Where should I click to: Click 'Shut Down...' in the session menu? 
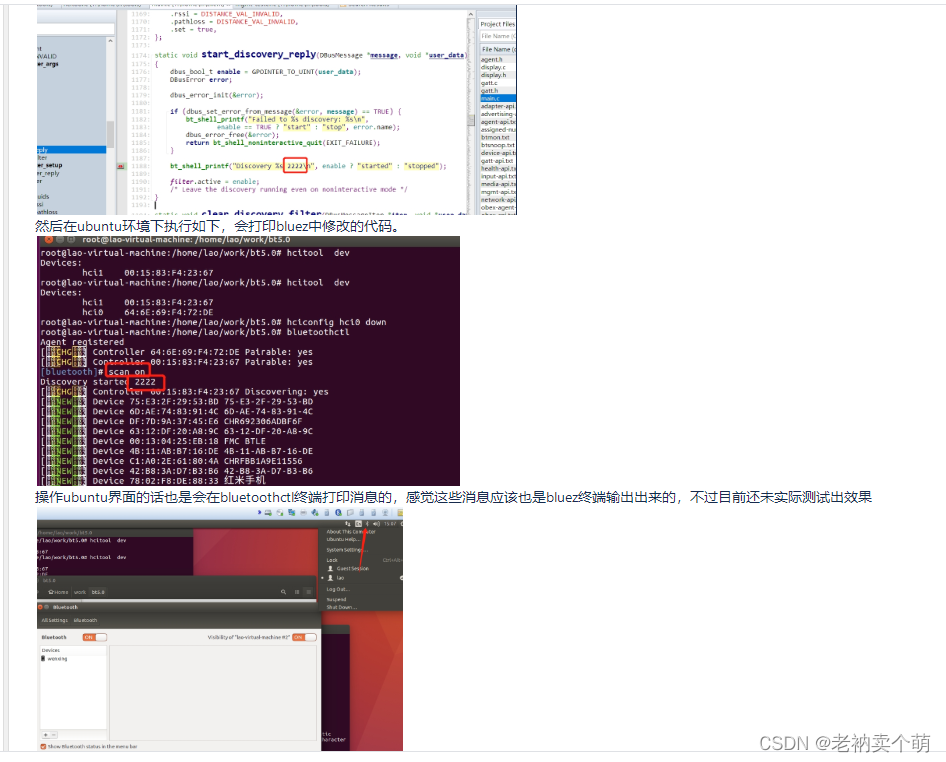click(342, 608)
